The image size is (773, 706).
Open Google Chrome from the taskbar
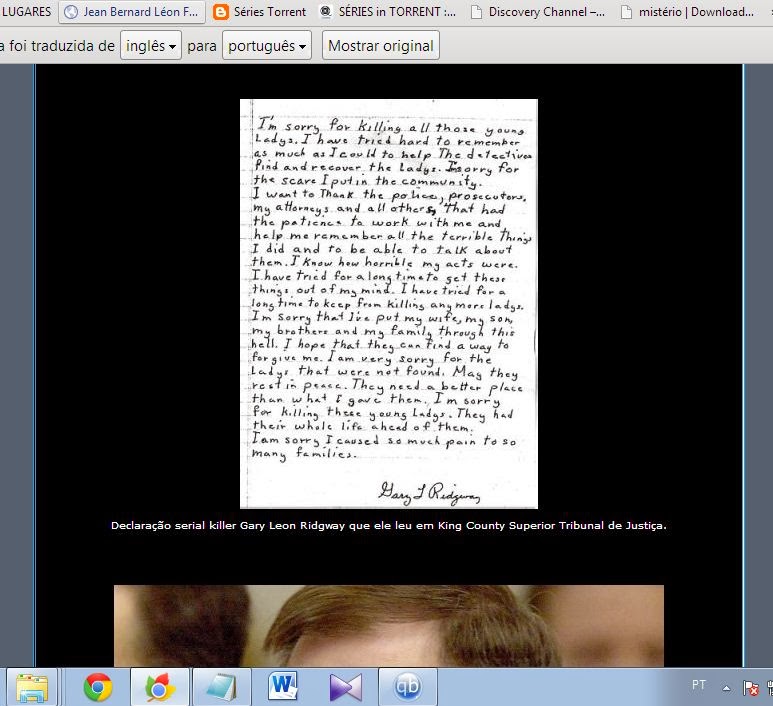(x=98, y=687)
